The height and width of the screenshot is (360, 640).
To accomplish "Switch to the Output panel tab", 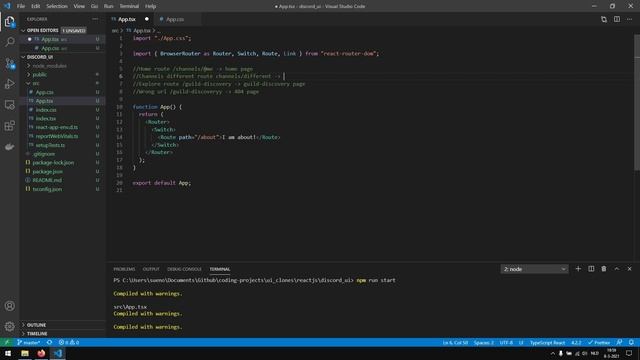I will (151, 269).
